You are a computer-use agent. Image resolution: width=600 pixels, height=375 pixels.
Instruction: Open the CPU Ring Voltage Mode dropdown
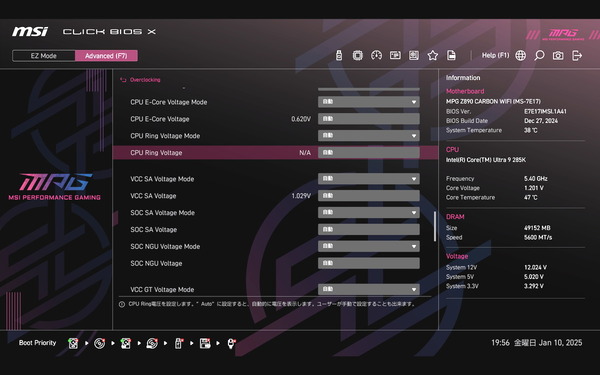[368, 136]
